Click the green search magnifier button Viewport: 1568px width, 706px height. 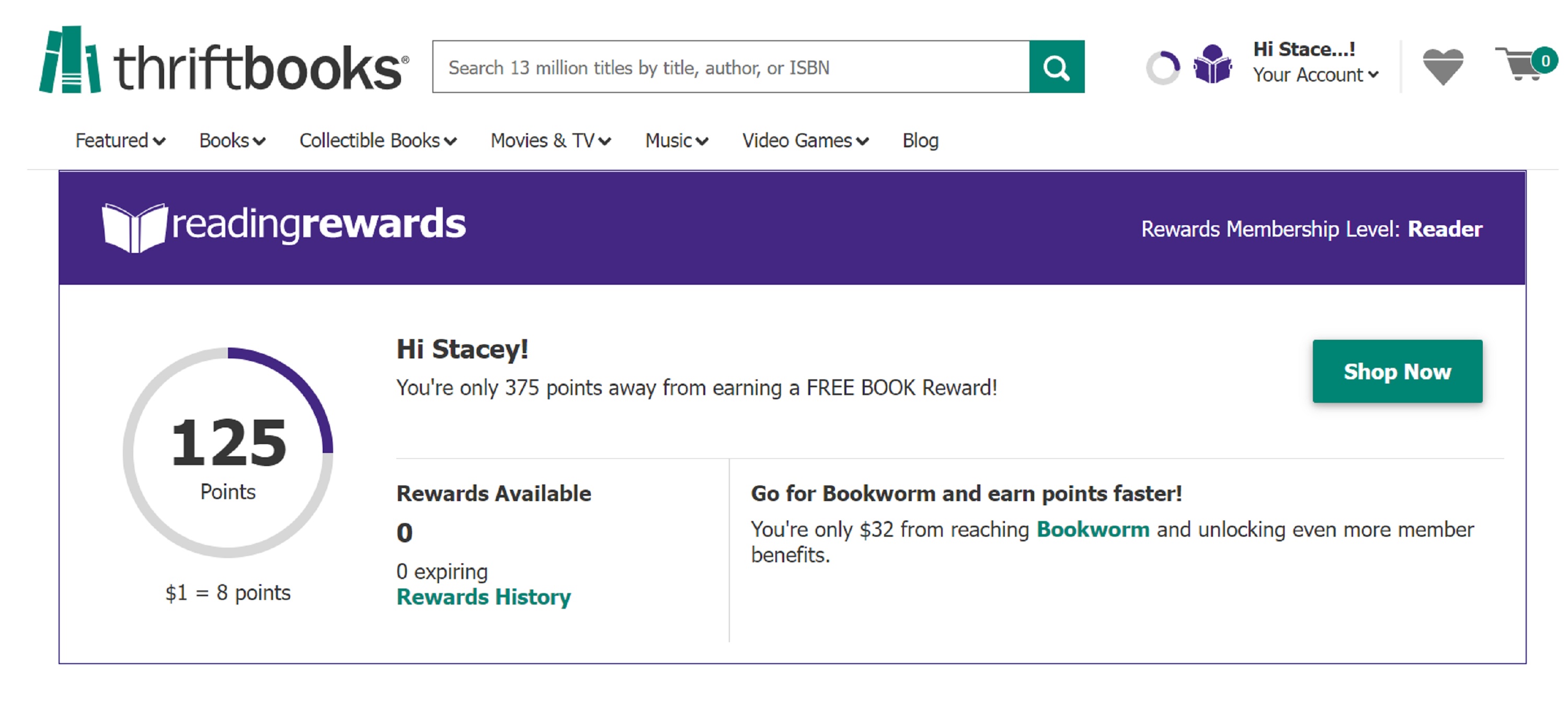pos(1057,67)
